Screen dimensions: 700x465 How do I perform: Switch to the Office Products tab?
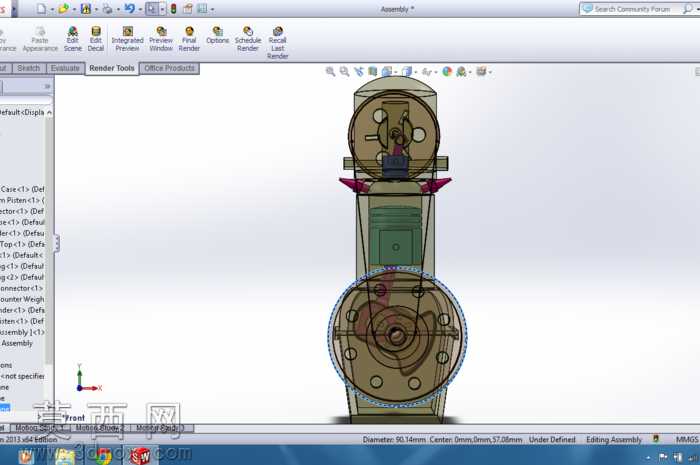(170, 68)
